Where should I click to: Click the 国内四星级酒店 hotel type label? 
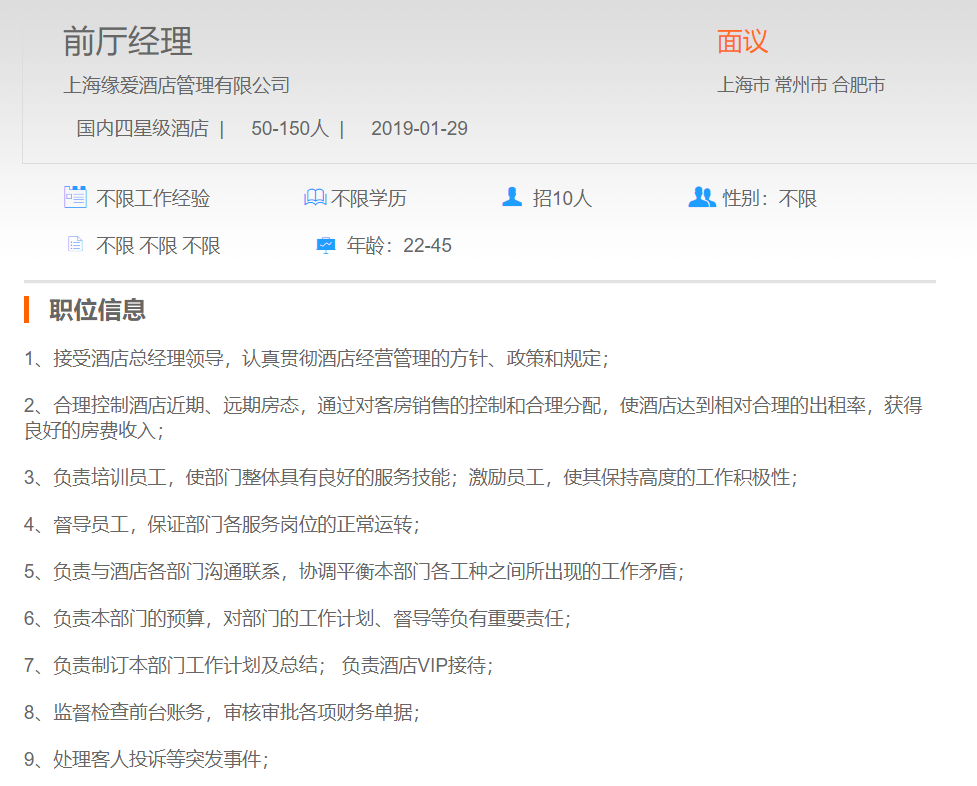coord(142,128)
